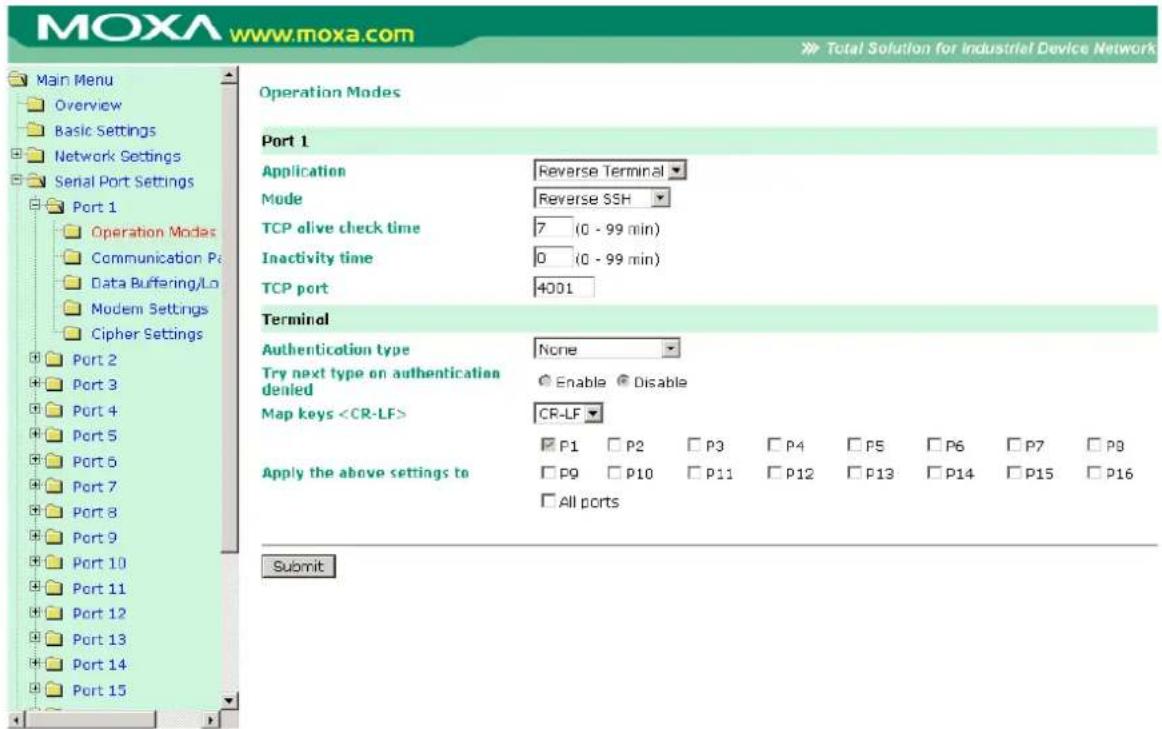Check the All ports checkbox
The width and height of the screenshot is (1162, 729).
point(548,501)
